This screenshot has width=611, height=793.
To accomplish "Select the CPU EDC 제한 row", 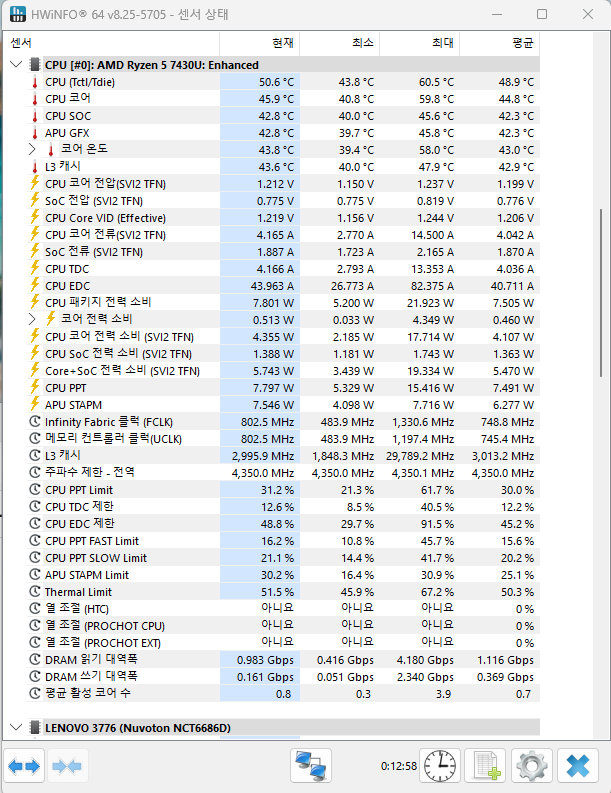I will coord(283,524).
